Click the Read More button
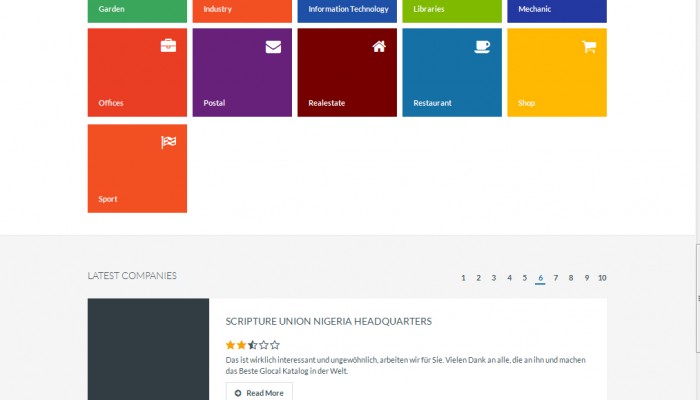This screenshot has width=700, height=400. click(259, 391)
